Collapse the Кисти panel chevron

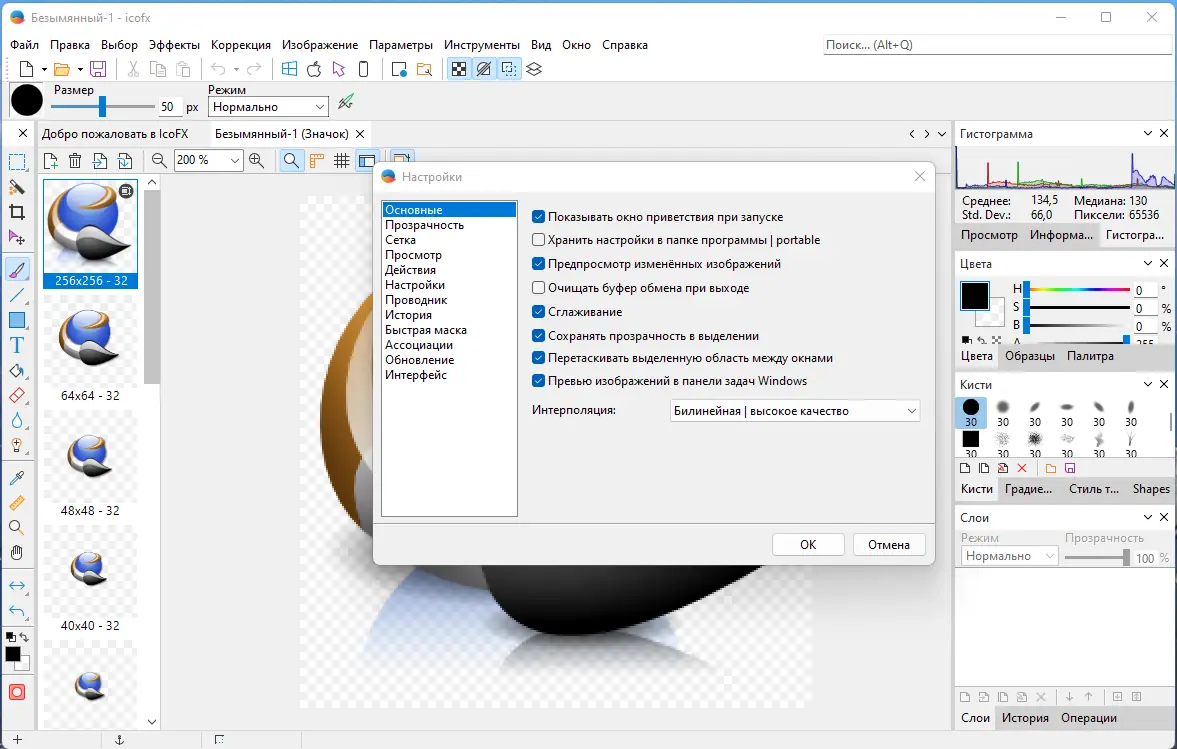[1148, 384]
